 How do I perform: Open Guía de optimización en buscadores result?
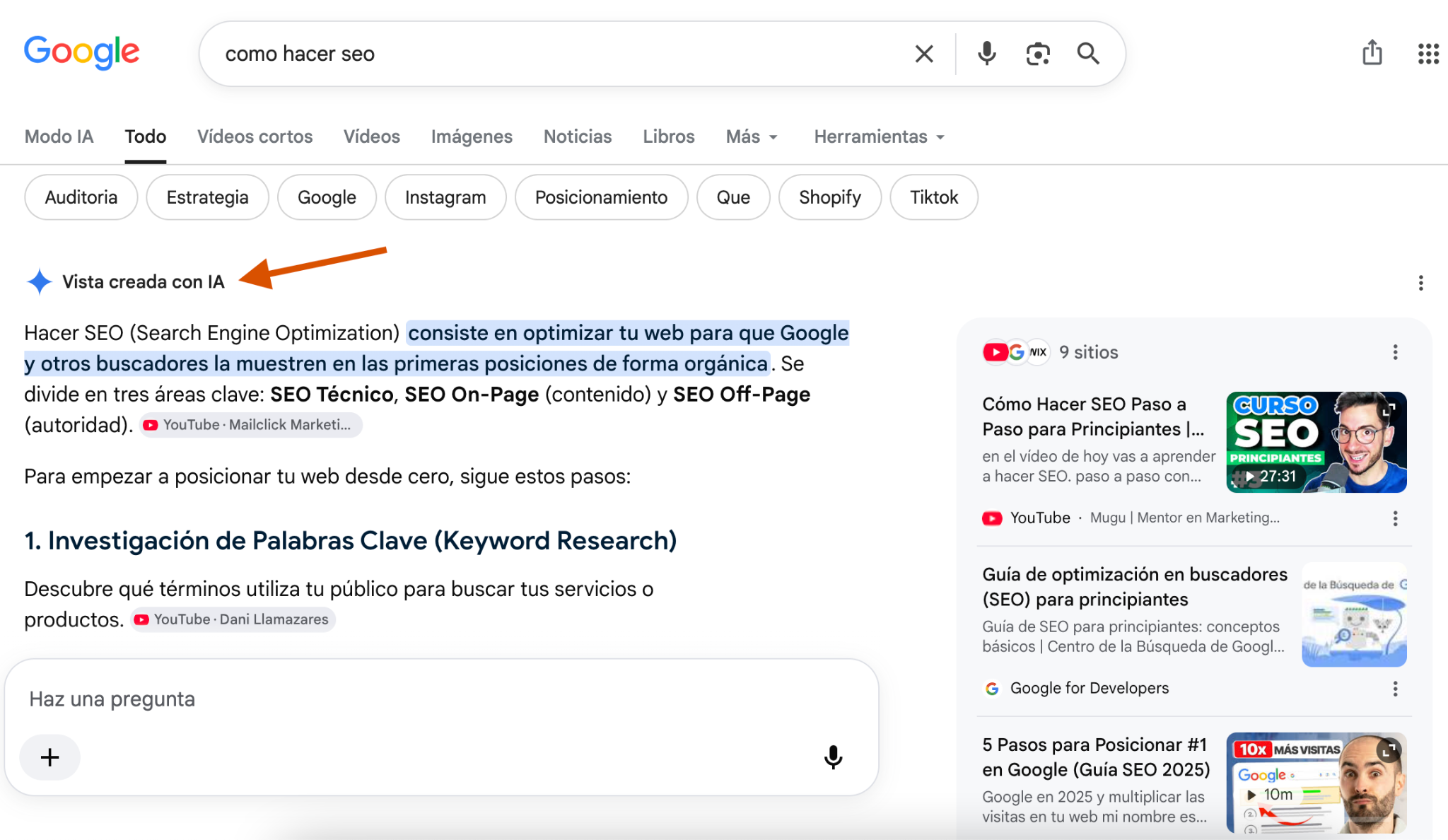pyautogui.click(x=1135, y=587)
